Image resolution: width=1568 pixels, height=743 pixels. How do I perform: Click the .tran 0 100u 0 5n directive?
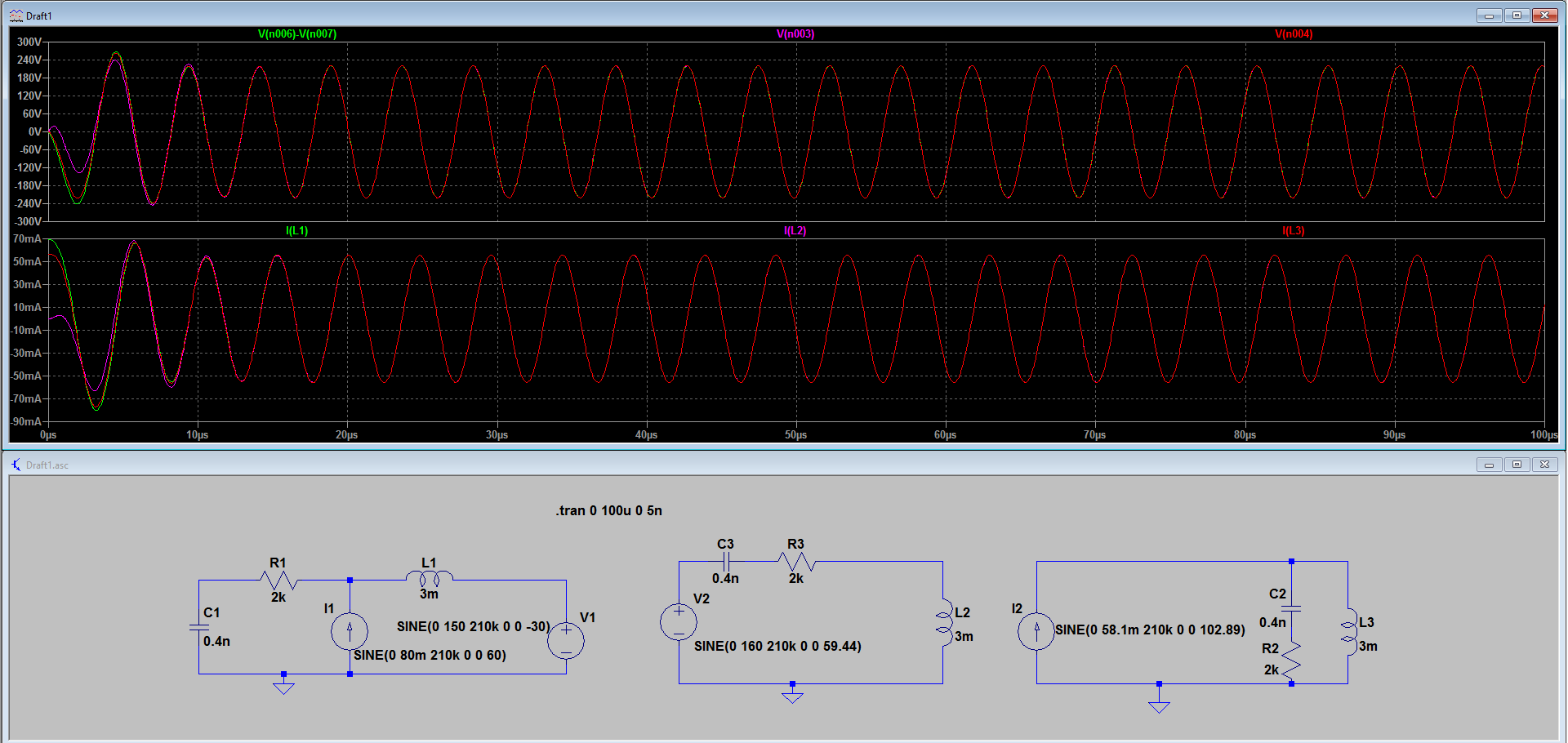[609, 511]
